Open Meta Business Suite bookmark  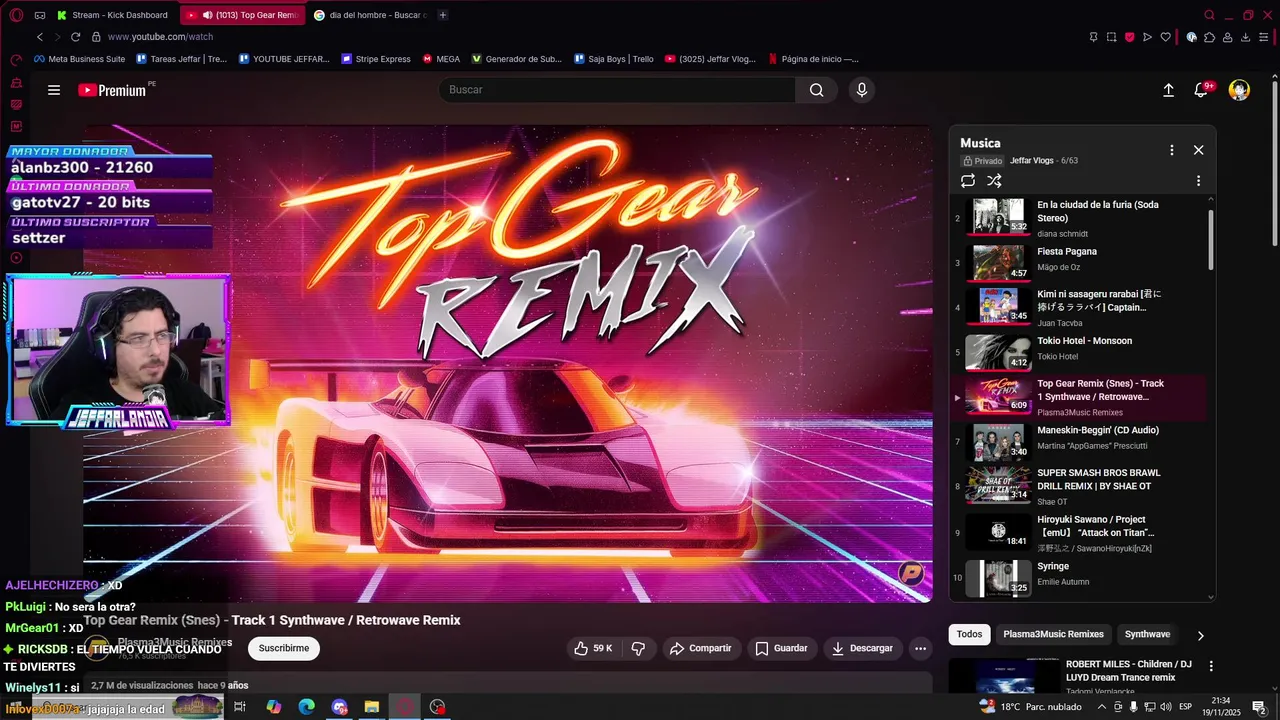click(x=80, y=59)
